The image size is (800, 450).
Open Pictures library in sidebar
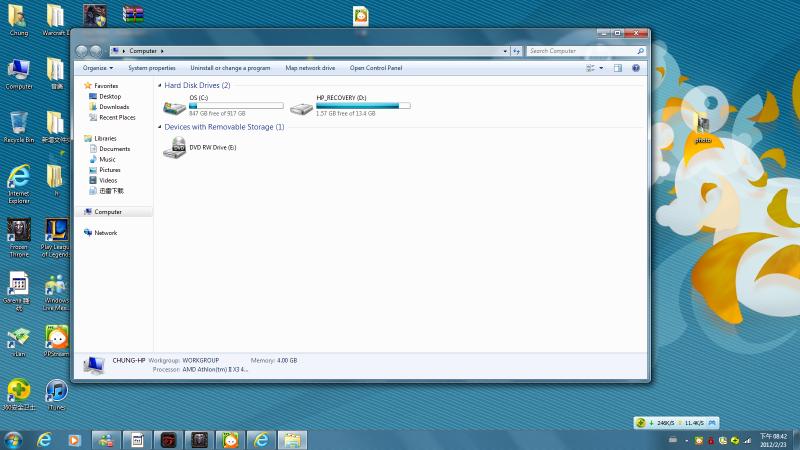click(110, 170)
